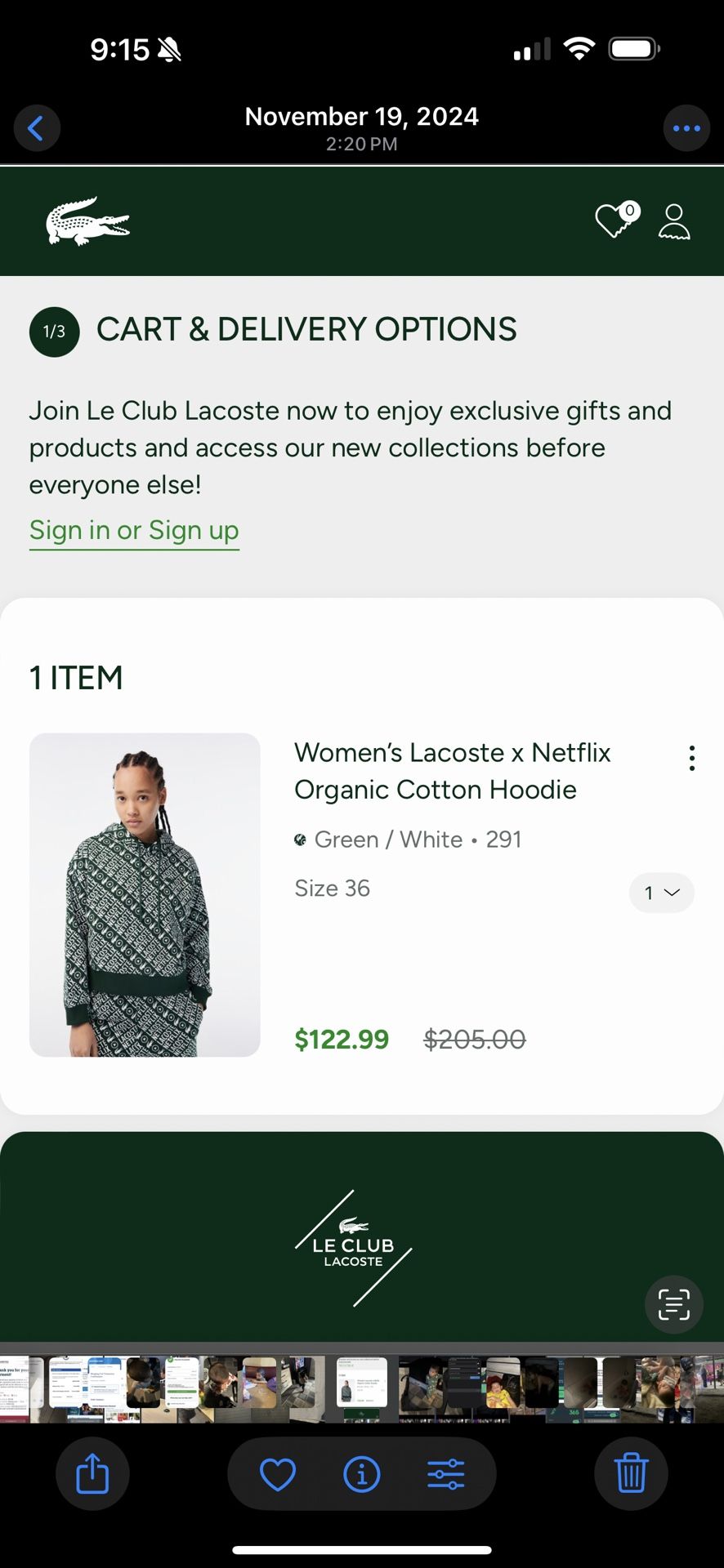Open the wishlist heart icon
Viewport: 724px width, 1568px height.
(x=615, y=220)
